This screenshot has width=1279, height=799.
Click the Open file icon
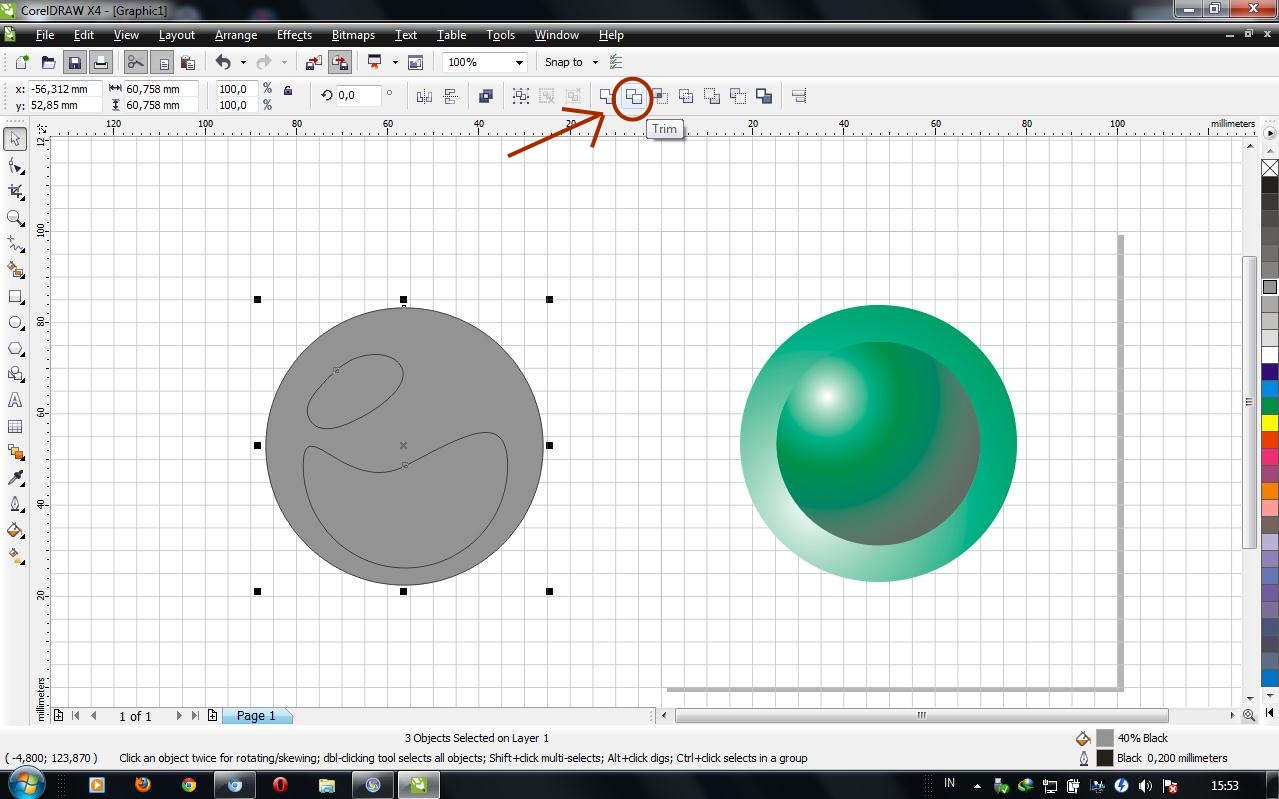tap(48, 62)
